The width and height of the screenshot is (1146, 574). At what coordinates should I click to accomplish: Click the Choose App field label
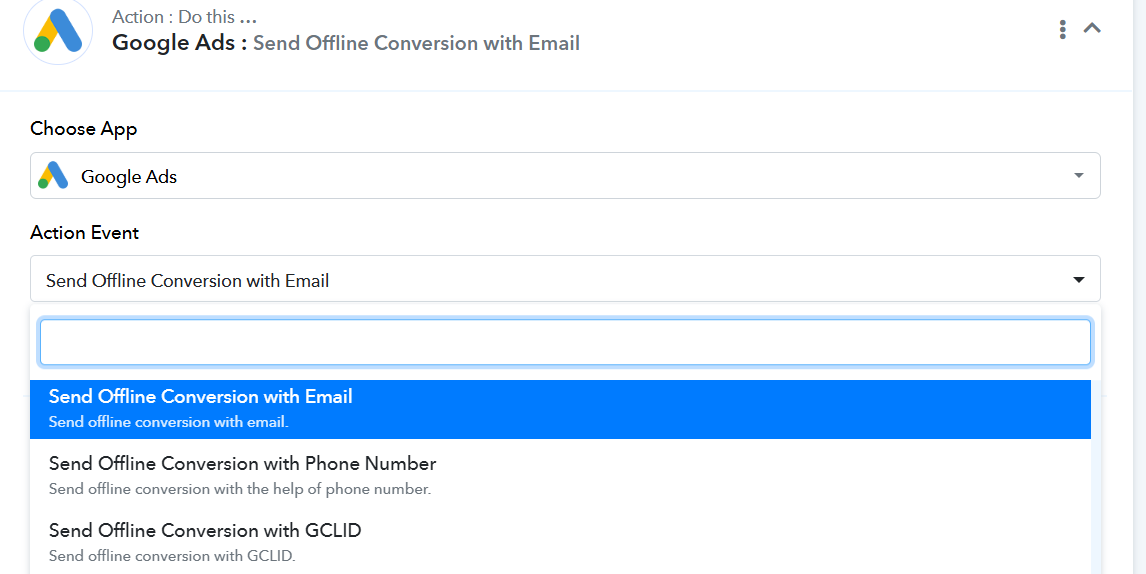pos(83,129)
